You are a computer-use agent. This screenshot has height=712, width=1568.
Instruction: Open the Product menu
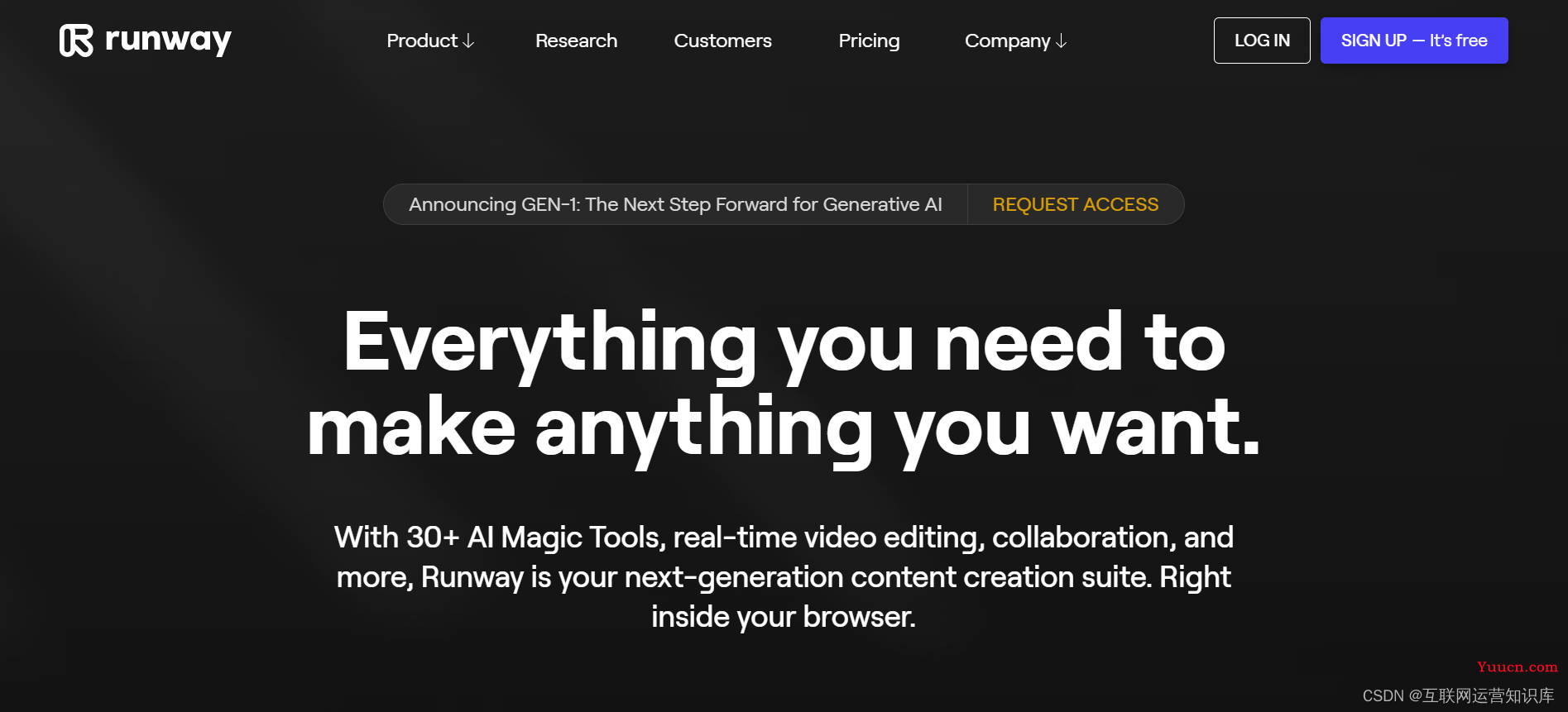[430, 41]
